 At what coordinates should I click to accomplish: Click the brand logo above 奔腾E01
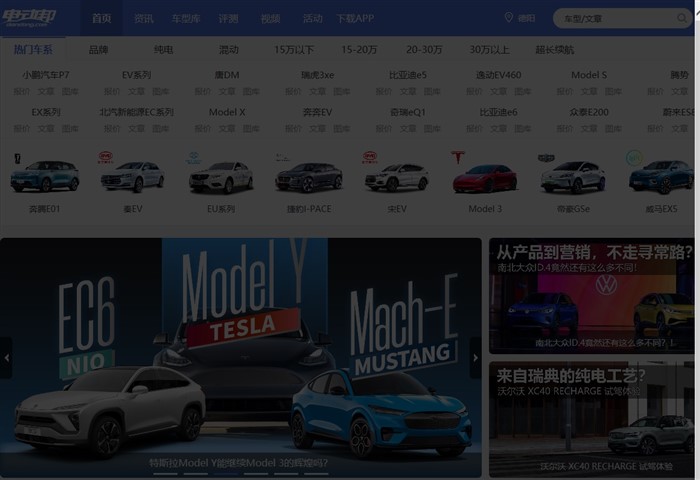point(17,158)
